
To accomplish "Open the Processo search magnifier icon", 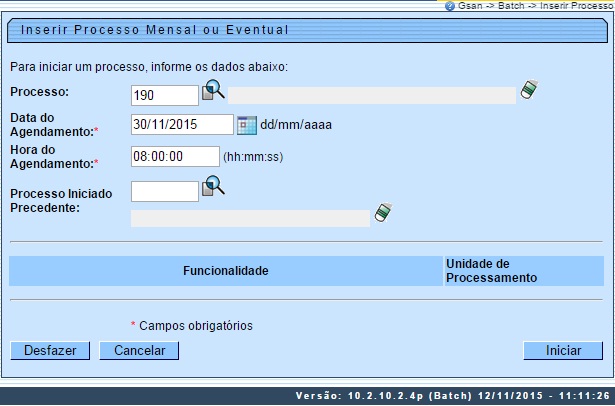I will point(213,90).
